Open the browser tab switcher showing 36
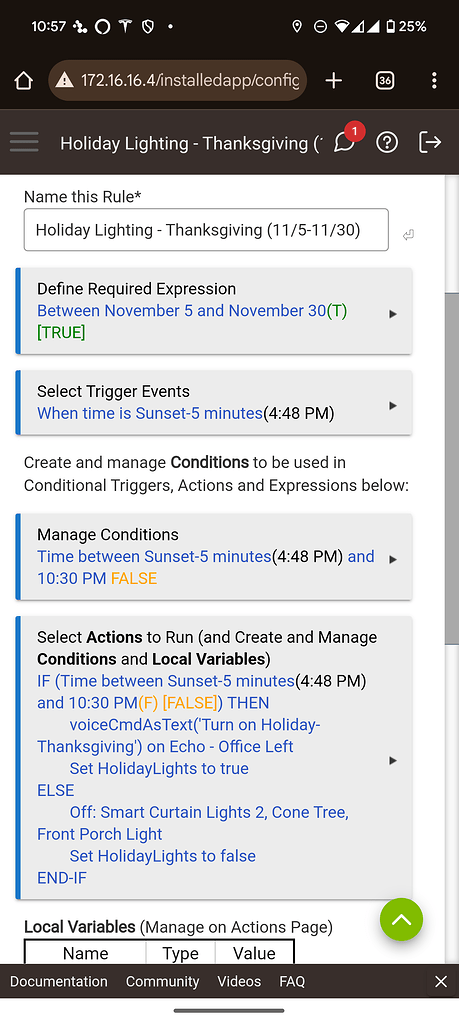 [x=385, y=80]
